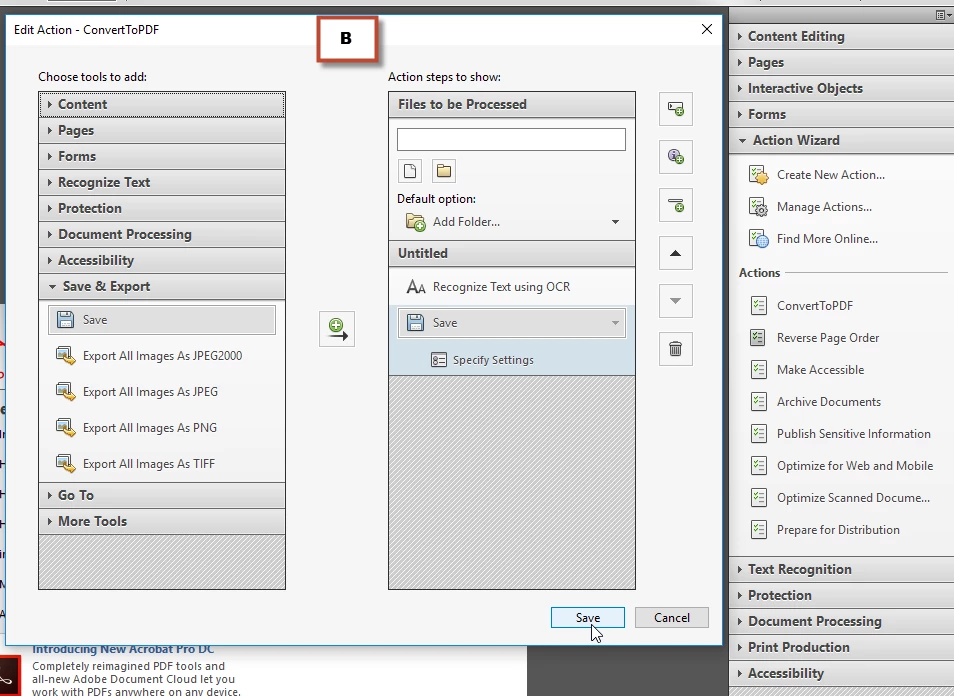Expand Text Recognition panel
The height and width of the screenshot is (696, 954).
pyautogui.click(x=841, y=569)
